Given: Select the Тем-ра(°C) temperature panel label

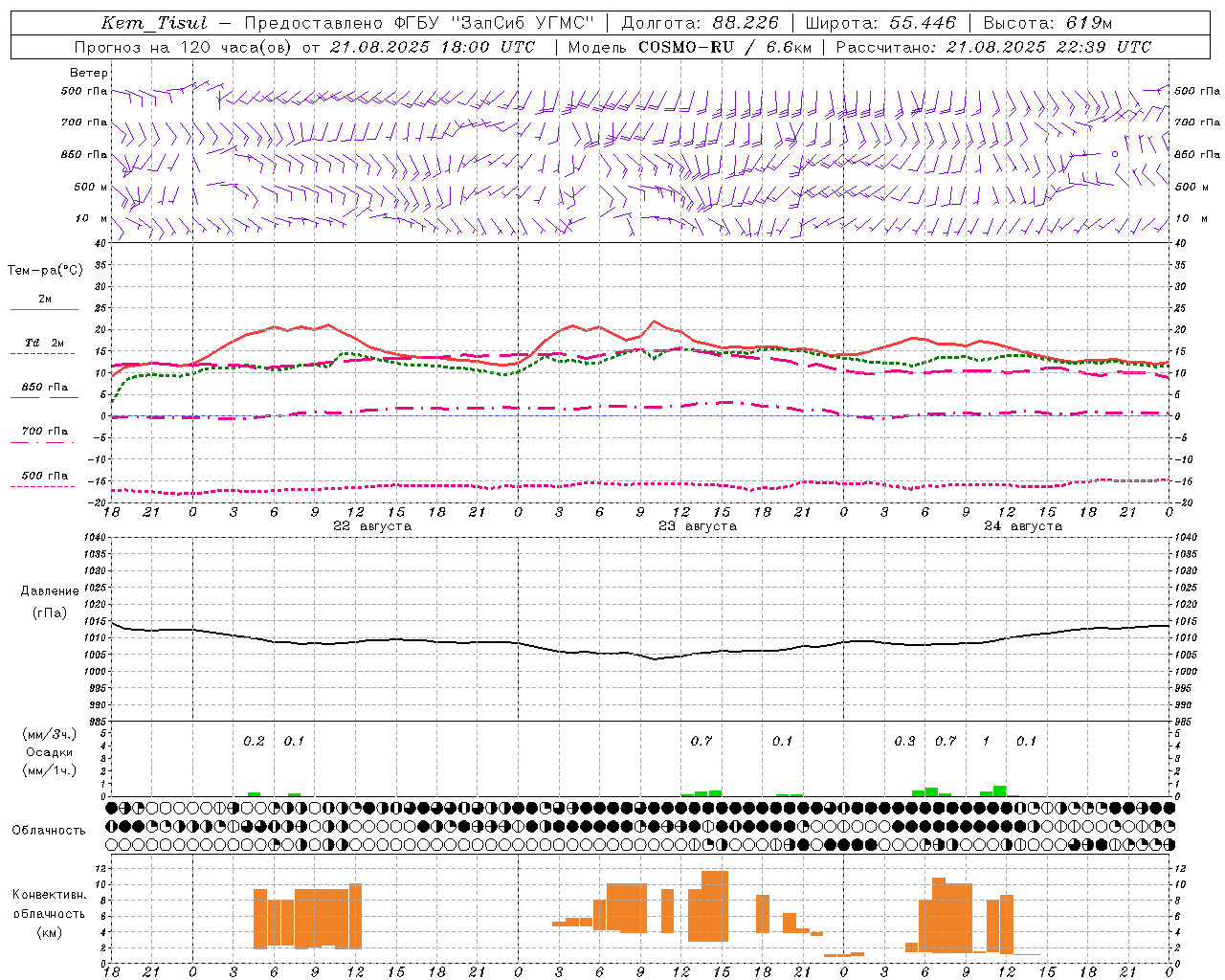Looking at the screenshot, I should pos(45,271).
